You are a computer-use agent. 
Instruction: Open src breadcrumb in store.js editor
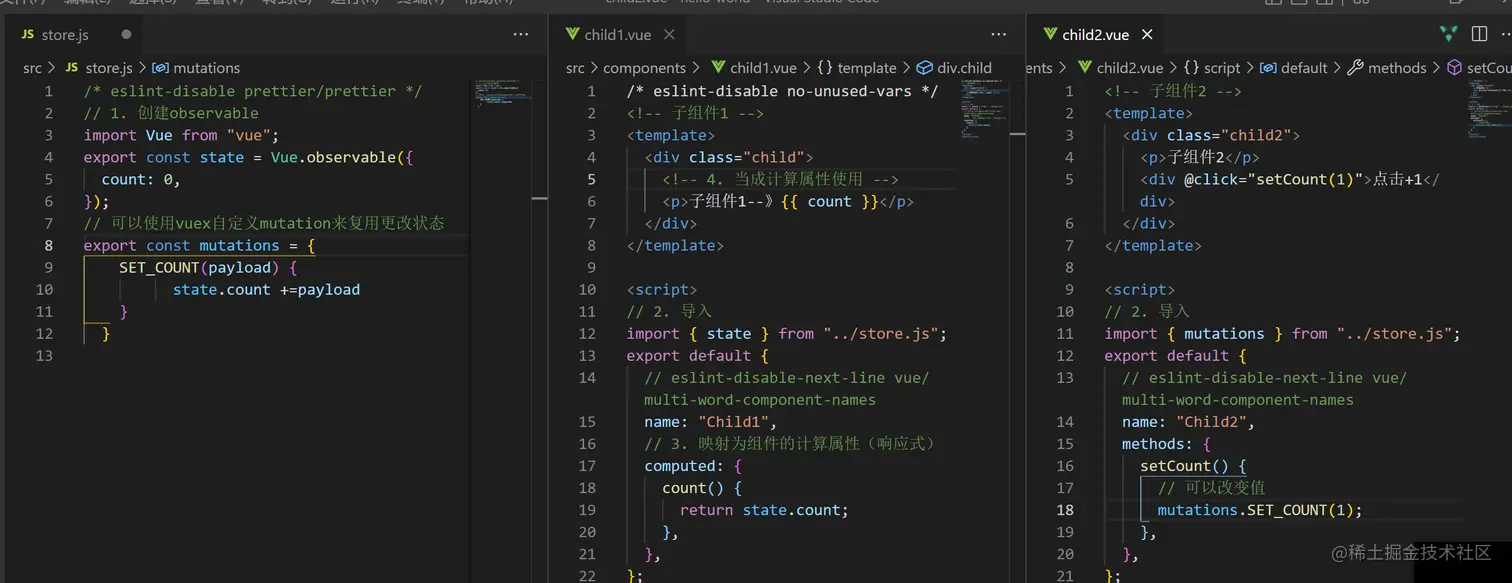[x=33, y=68]
